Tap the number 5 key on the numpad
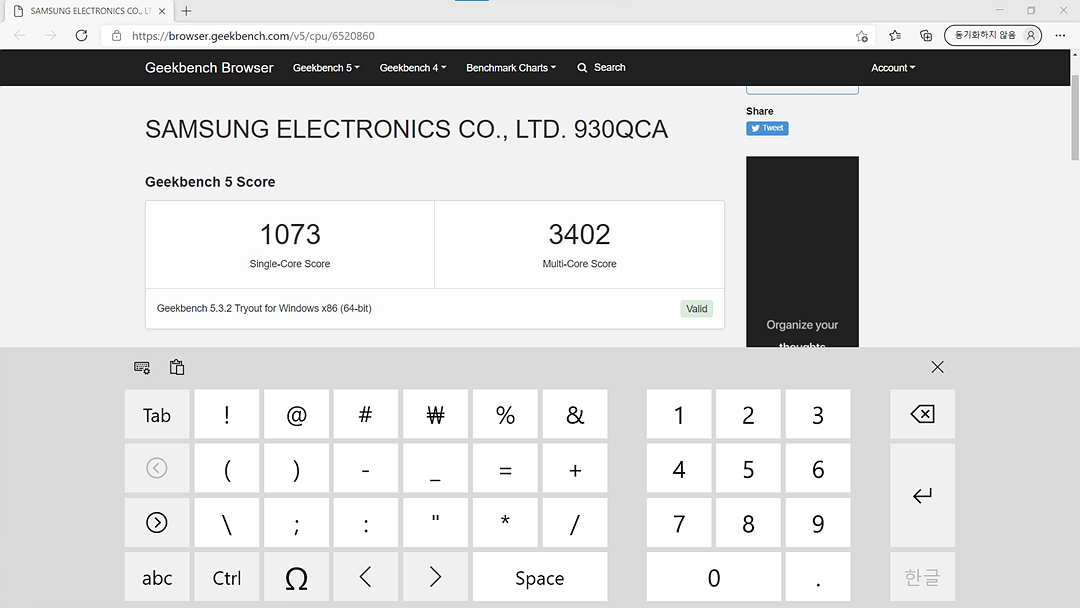This screenshot has width=1080, height=608. click(x=748, y=468)
